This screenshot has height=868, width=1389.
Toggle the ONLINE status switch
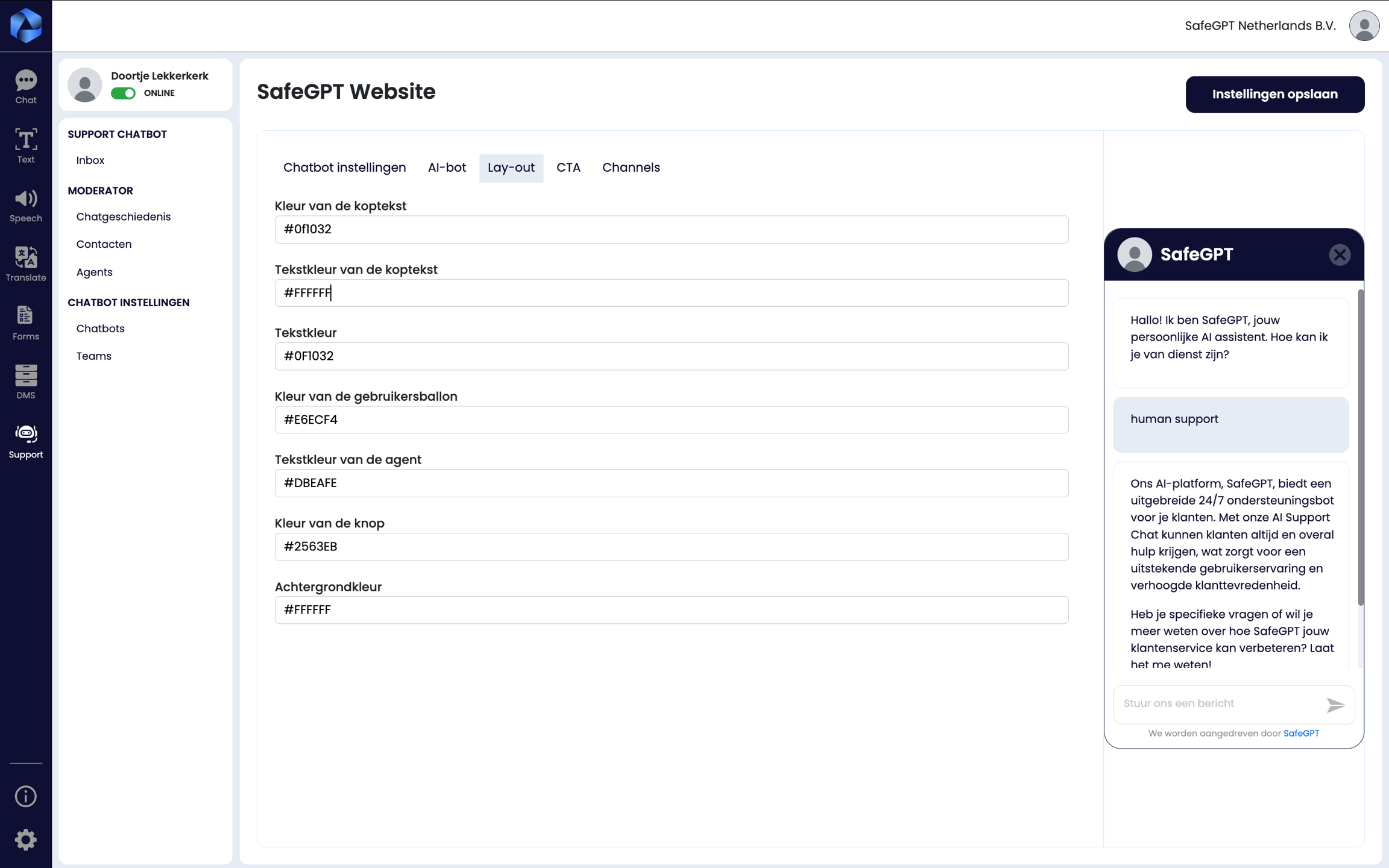point(123,93)
